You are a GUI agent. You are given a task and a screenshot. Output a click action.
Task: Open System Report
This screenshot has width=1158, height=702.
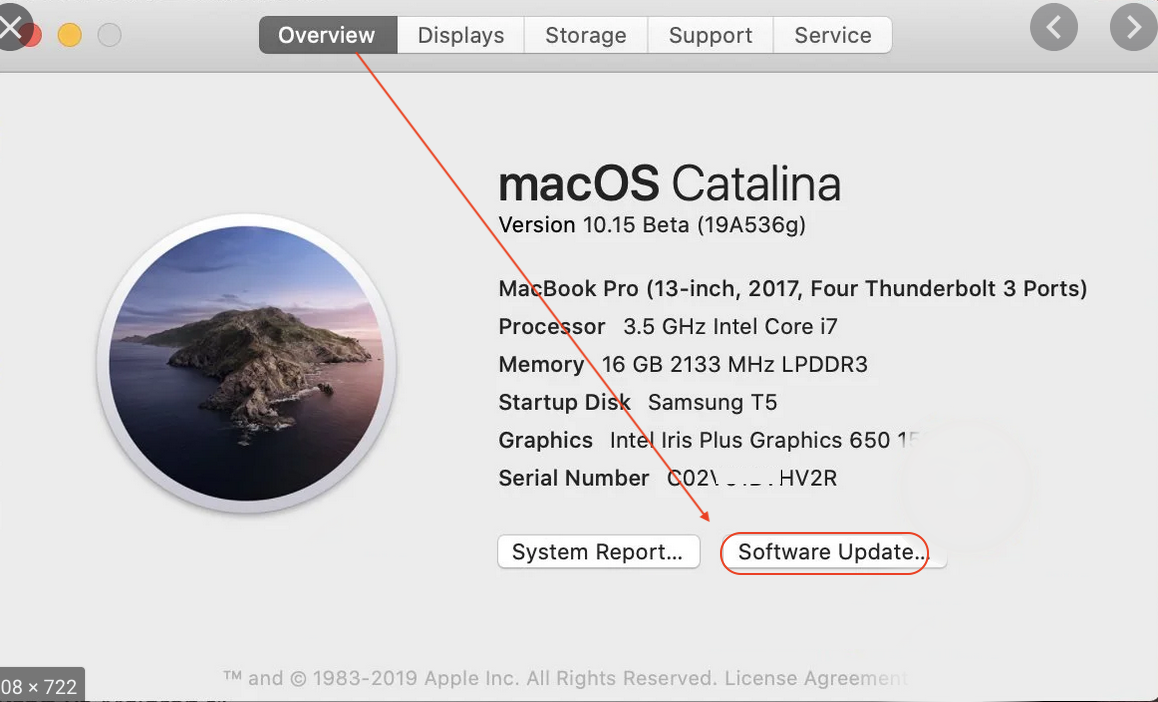(x=597, y=552)
